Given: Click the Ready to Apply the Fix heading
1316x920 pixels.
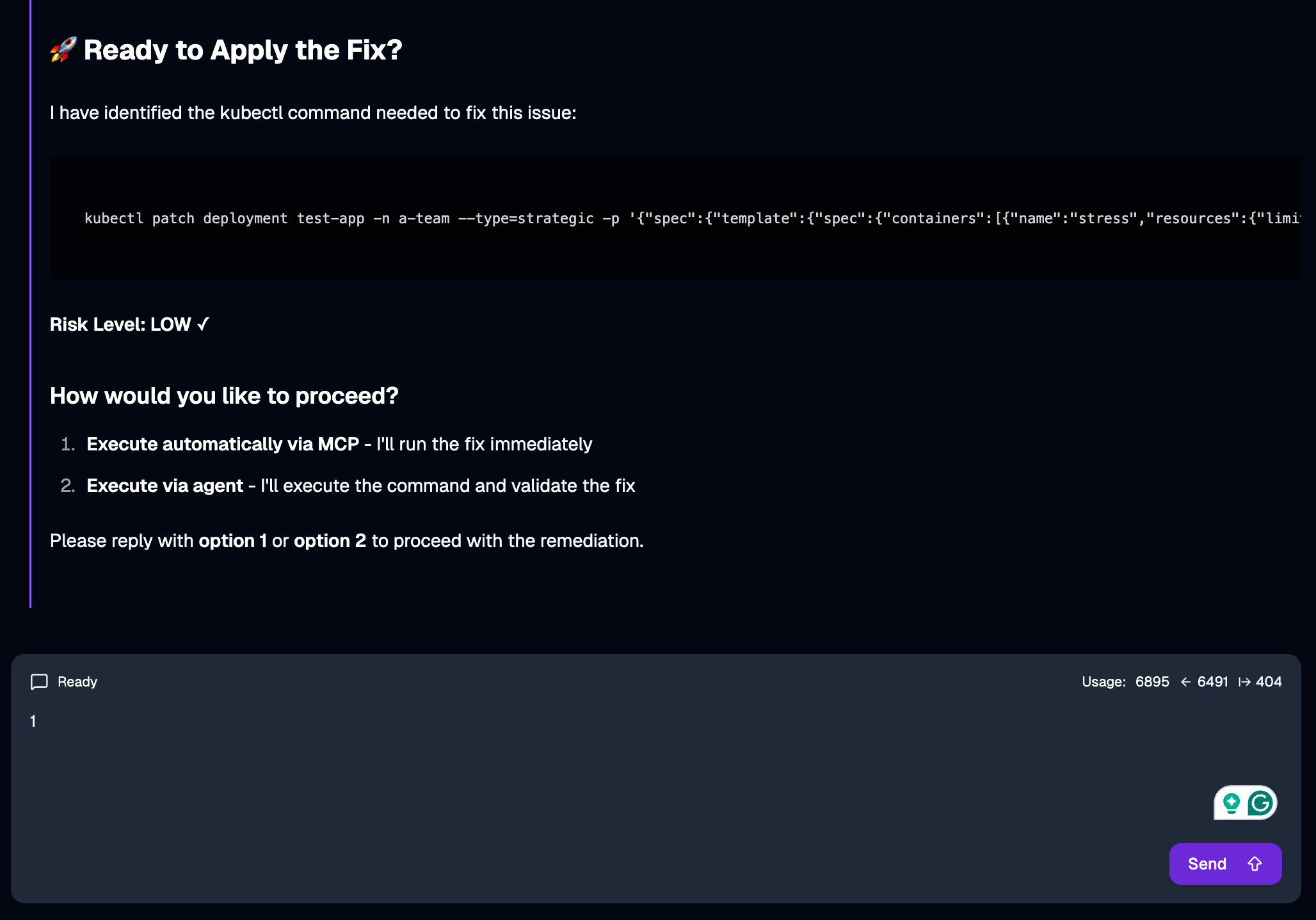Looking at the screenshot, I should click(243, 50).
